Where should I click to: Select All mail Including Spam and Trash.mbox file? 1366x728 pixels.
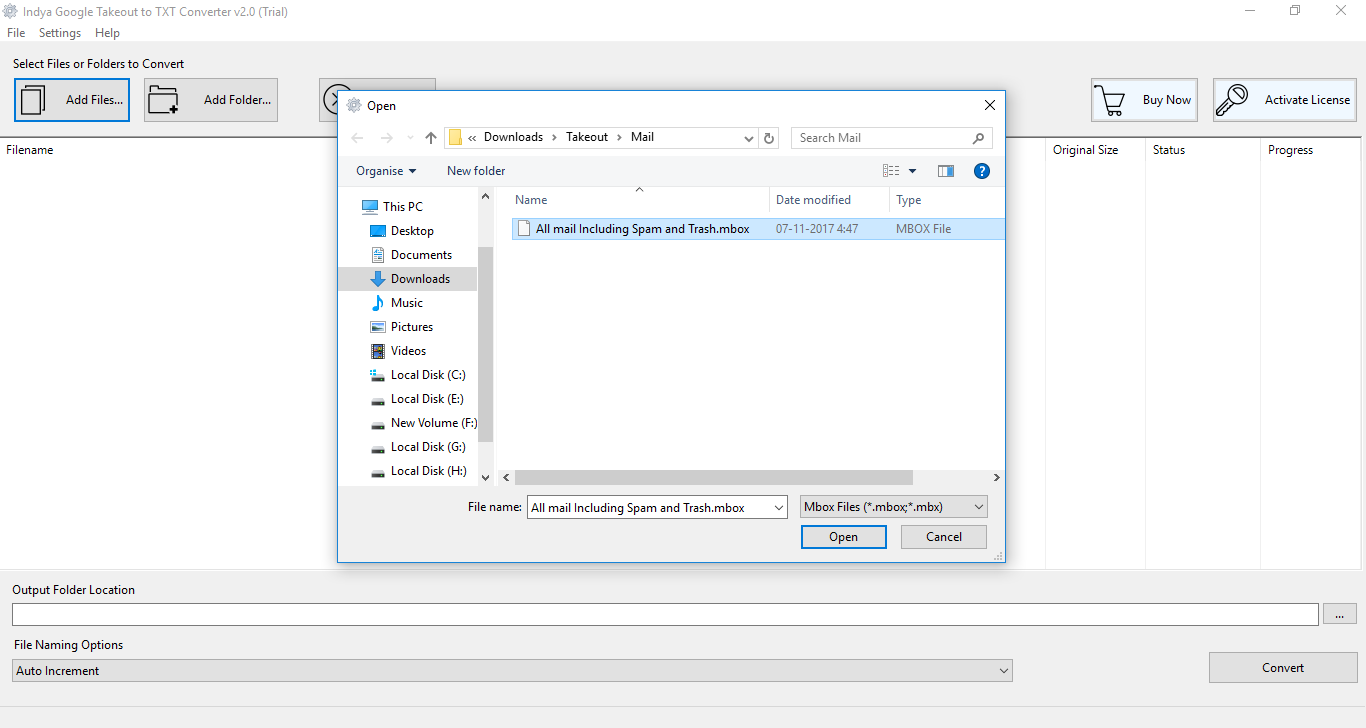(756, 229)
